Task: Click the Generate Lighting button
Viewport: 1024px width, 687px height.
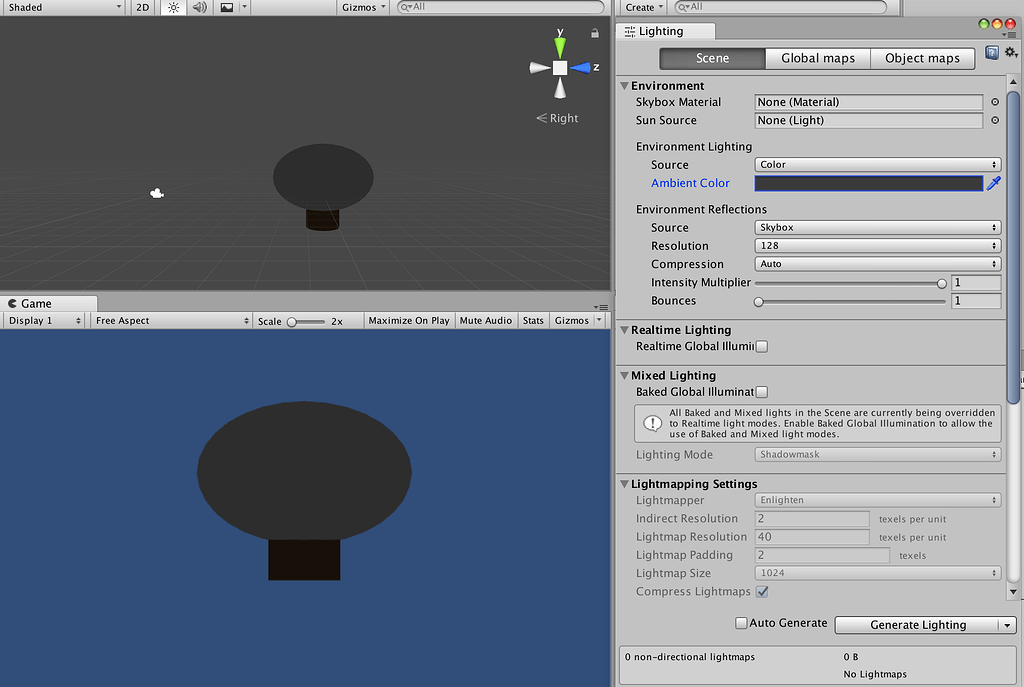Action: click(917, 624)
